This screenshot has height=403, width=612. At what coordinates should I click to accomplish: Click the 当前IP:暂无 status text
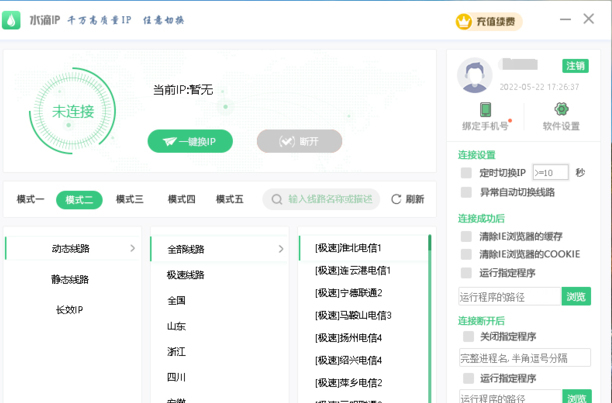(183, 90)
